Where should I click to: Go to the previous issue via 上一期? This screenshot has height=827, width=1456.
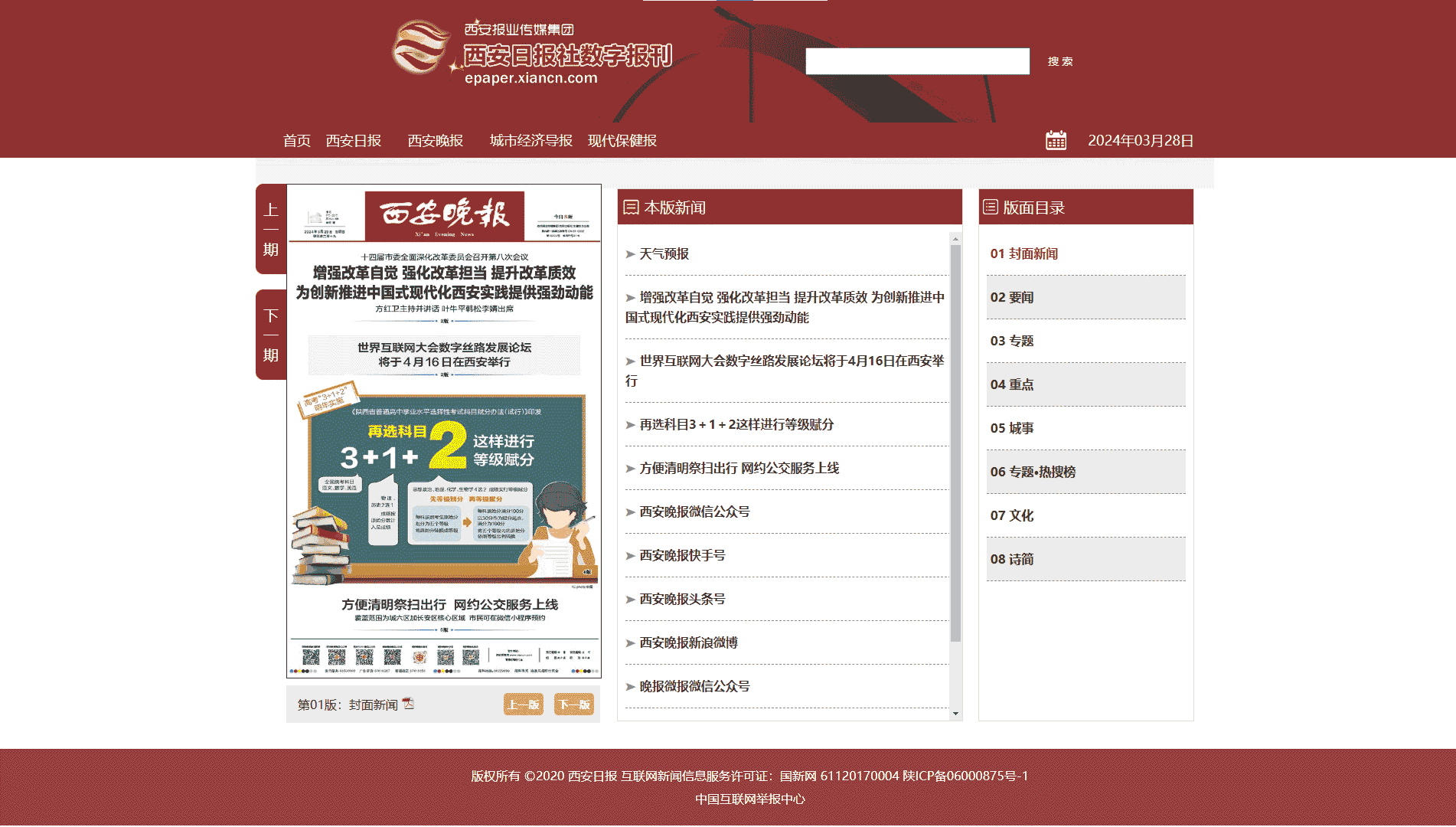[271, 229]
